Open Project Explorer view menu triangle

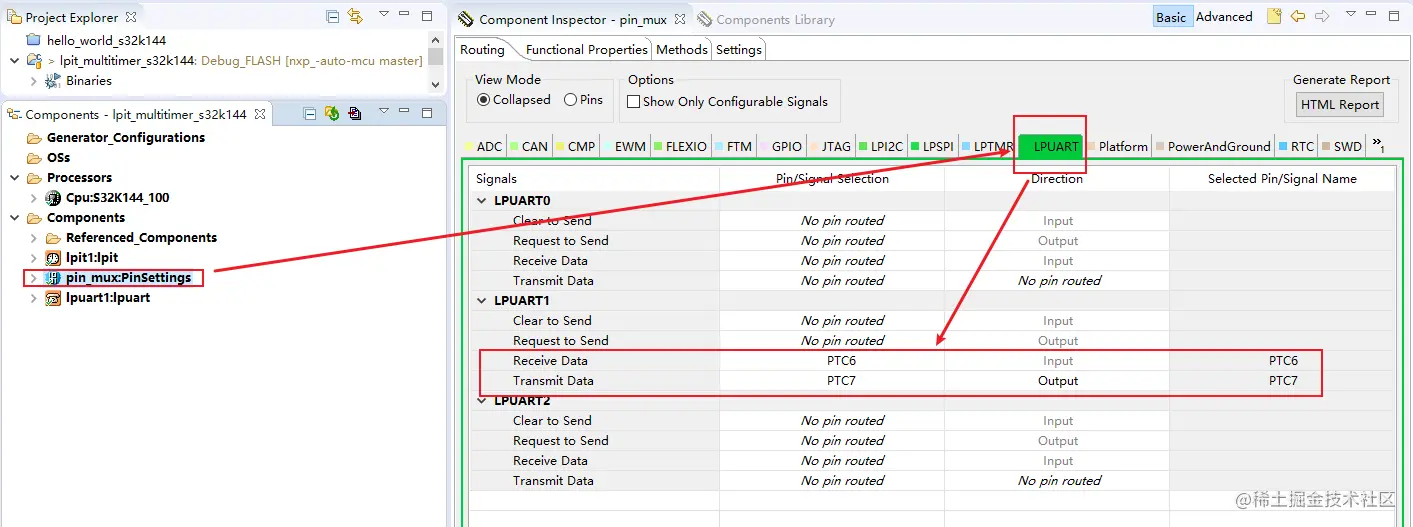(384, 16)
